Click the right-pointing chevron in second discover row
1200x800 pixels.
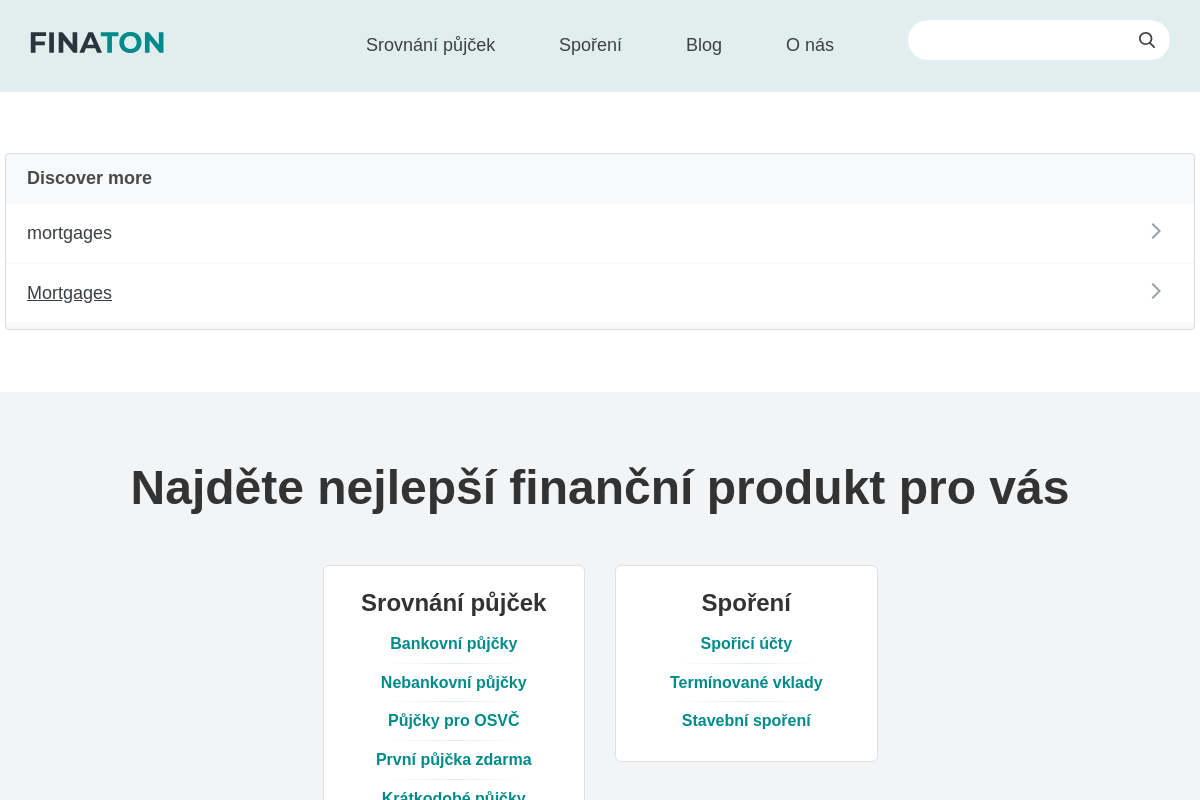point(1155,291)
